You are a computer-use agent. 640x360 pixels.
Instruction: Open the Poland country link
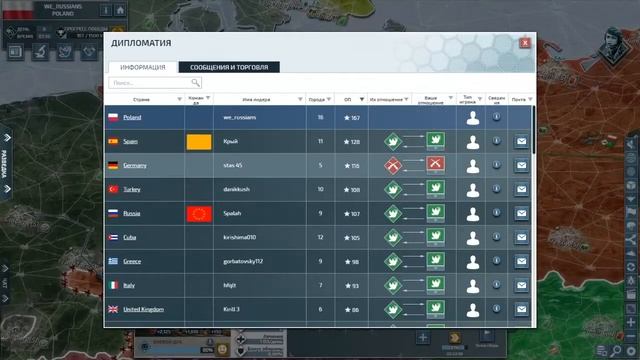click(x=132, y=118)
